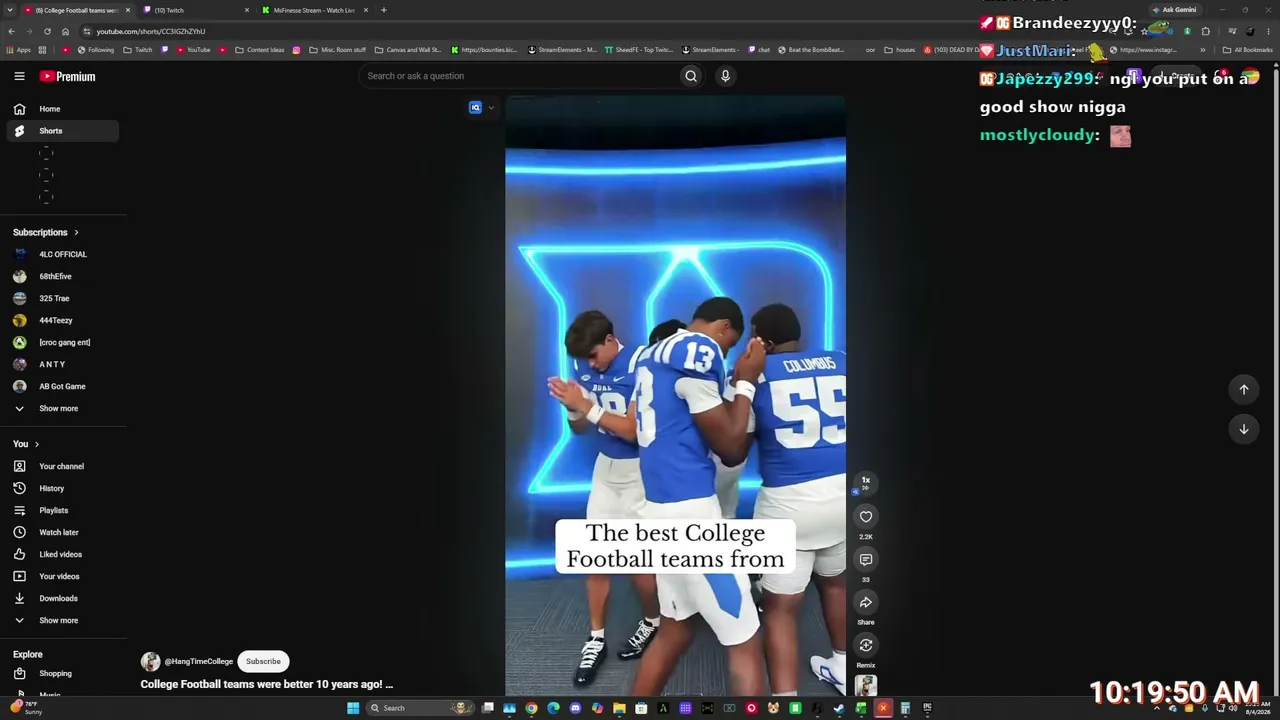This screenshot has height=720, width=1280.
Task: Switch to the (10) Twitch tab
Action: (x=195, y=10)
